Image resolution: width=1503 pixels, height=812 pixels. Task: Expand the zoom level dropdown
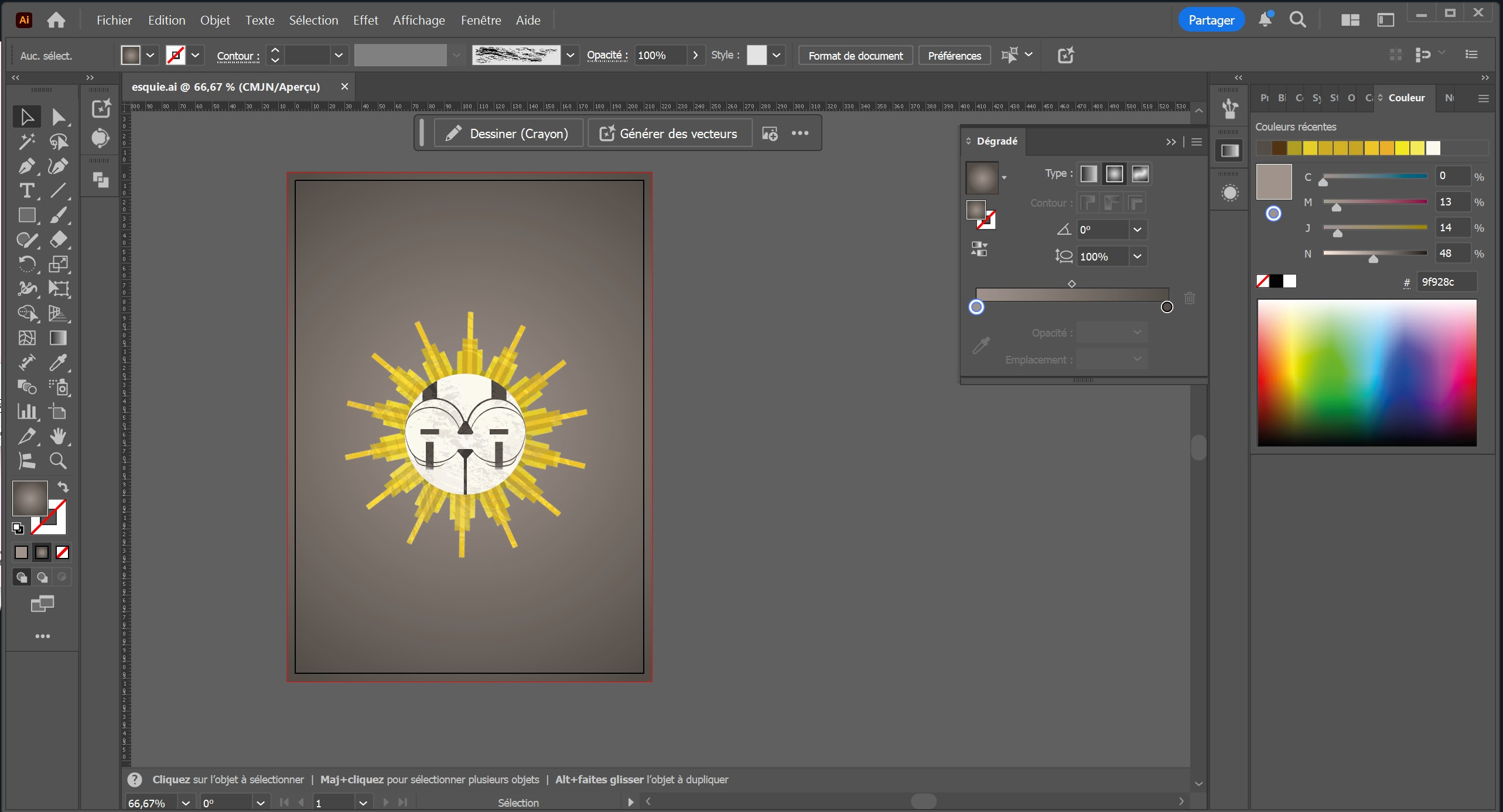point(185,803)
